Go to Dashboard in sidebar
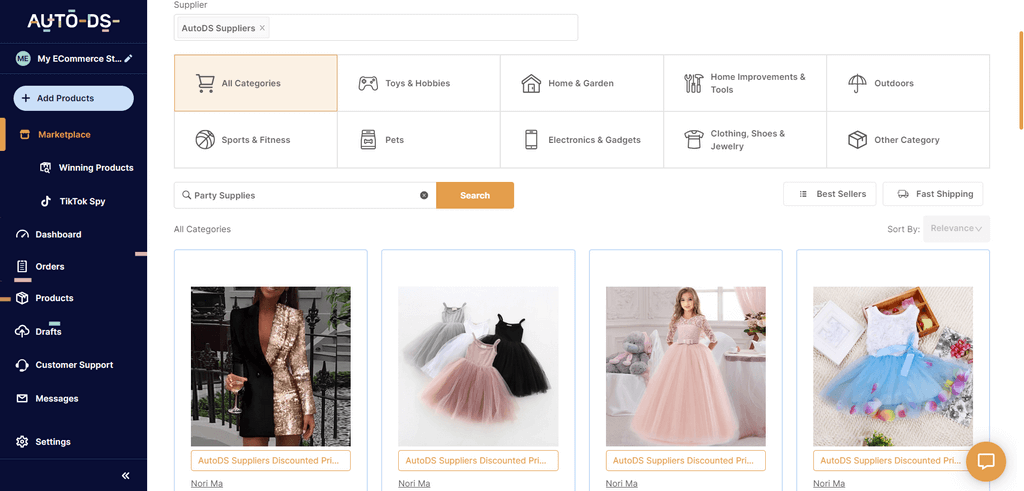The image size is (1024, 491). click(58, 234)
